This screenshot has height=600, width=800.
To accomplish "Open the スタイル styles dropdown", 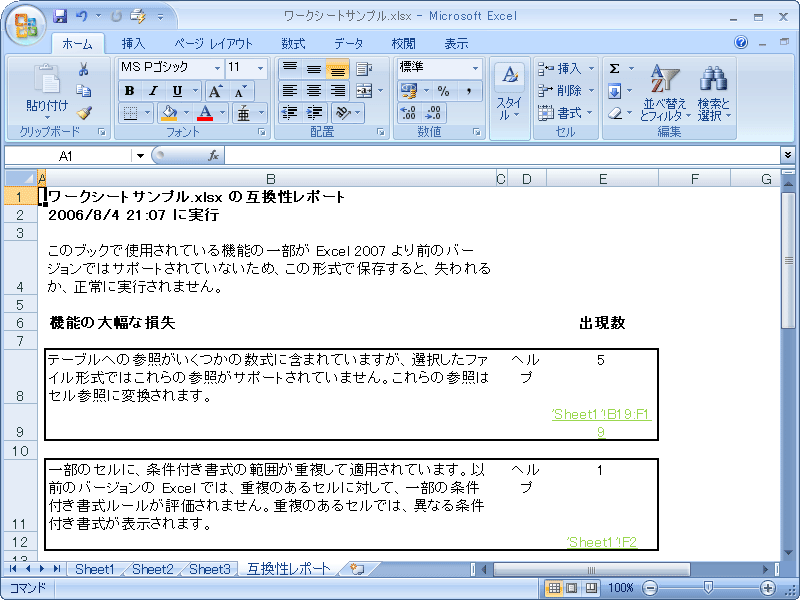I will pyautogui.click(x=509, y=97).
